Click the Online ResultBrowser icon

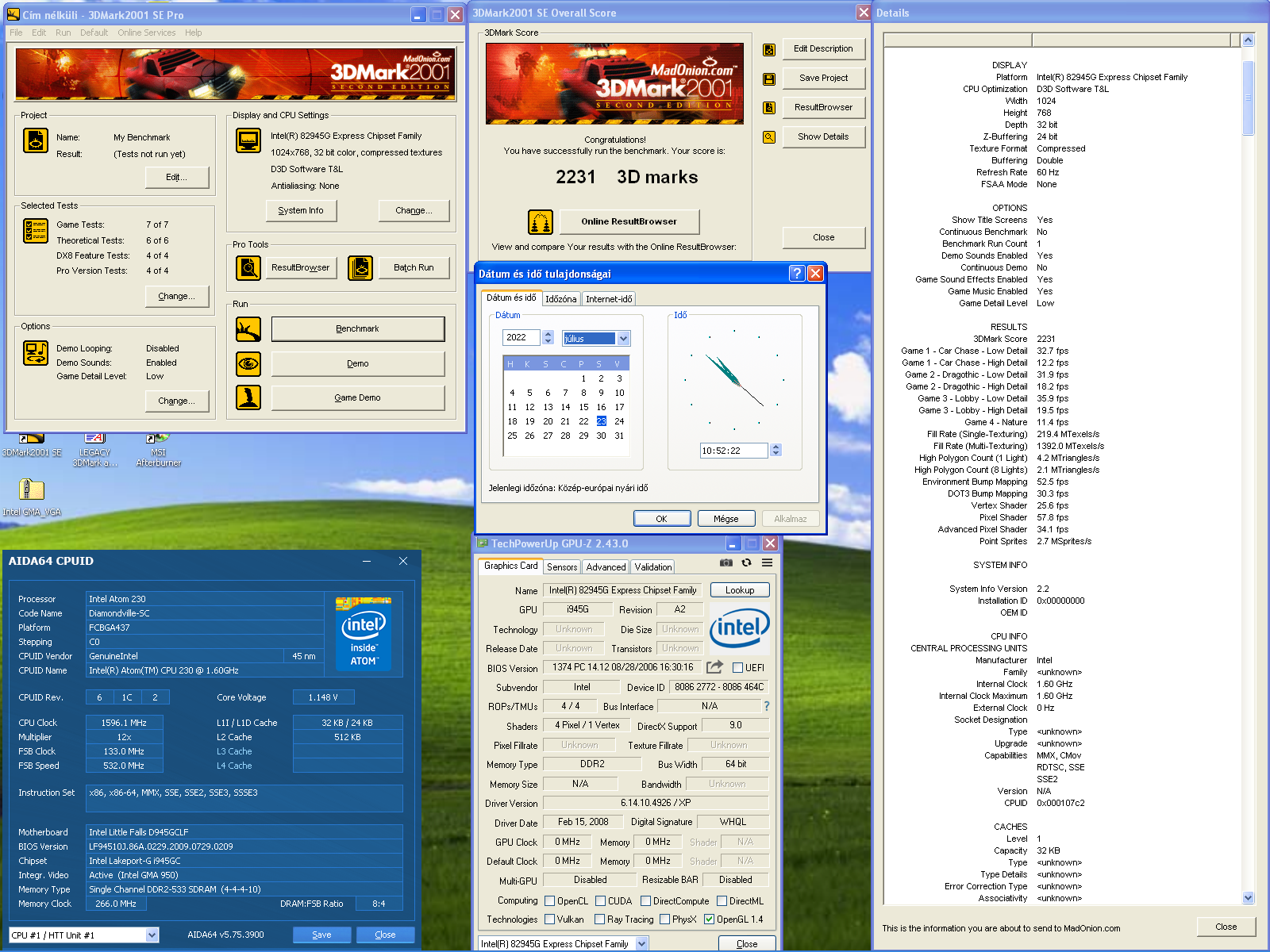541,222
